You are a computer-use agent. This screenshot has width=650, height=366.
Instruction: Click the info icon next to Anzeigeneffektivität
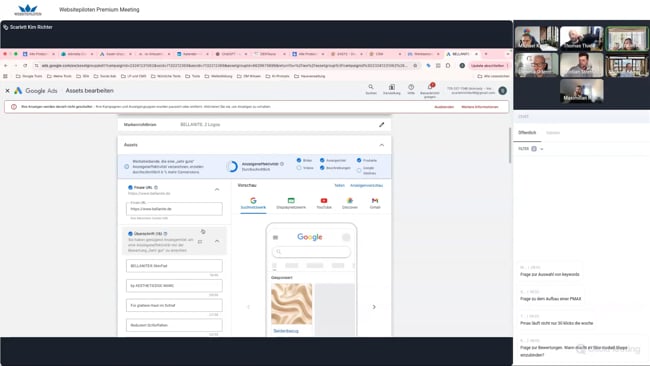(282, 164)
